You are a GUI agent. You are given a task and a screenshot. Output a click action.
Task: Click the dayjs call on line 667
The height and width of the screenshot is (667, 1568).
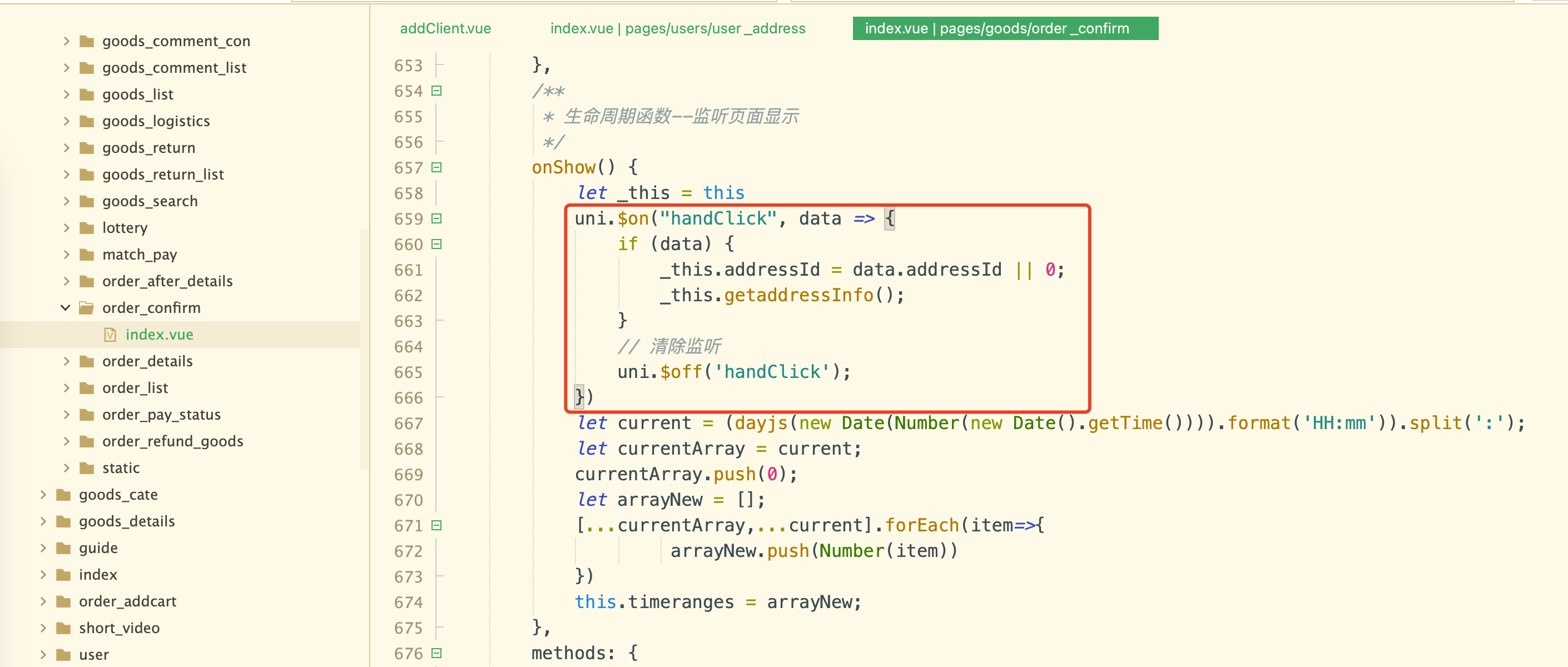[761, 423]
